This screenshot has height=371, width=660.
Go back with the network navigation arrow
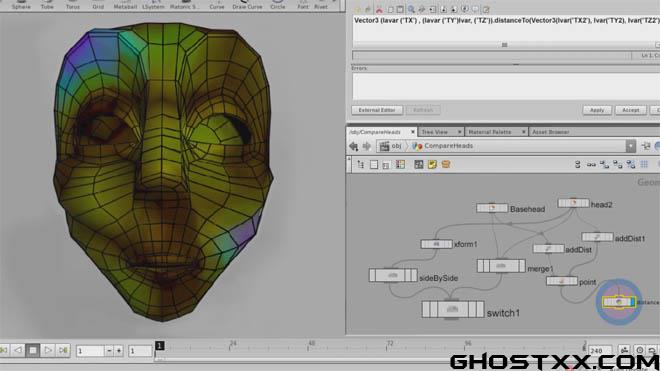pos(354,146)
